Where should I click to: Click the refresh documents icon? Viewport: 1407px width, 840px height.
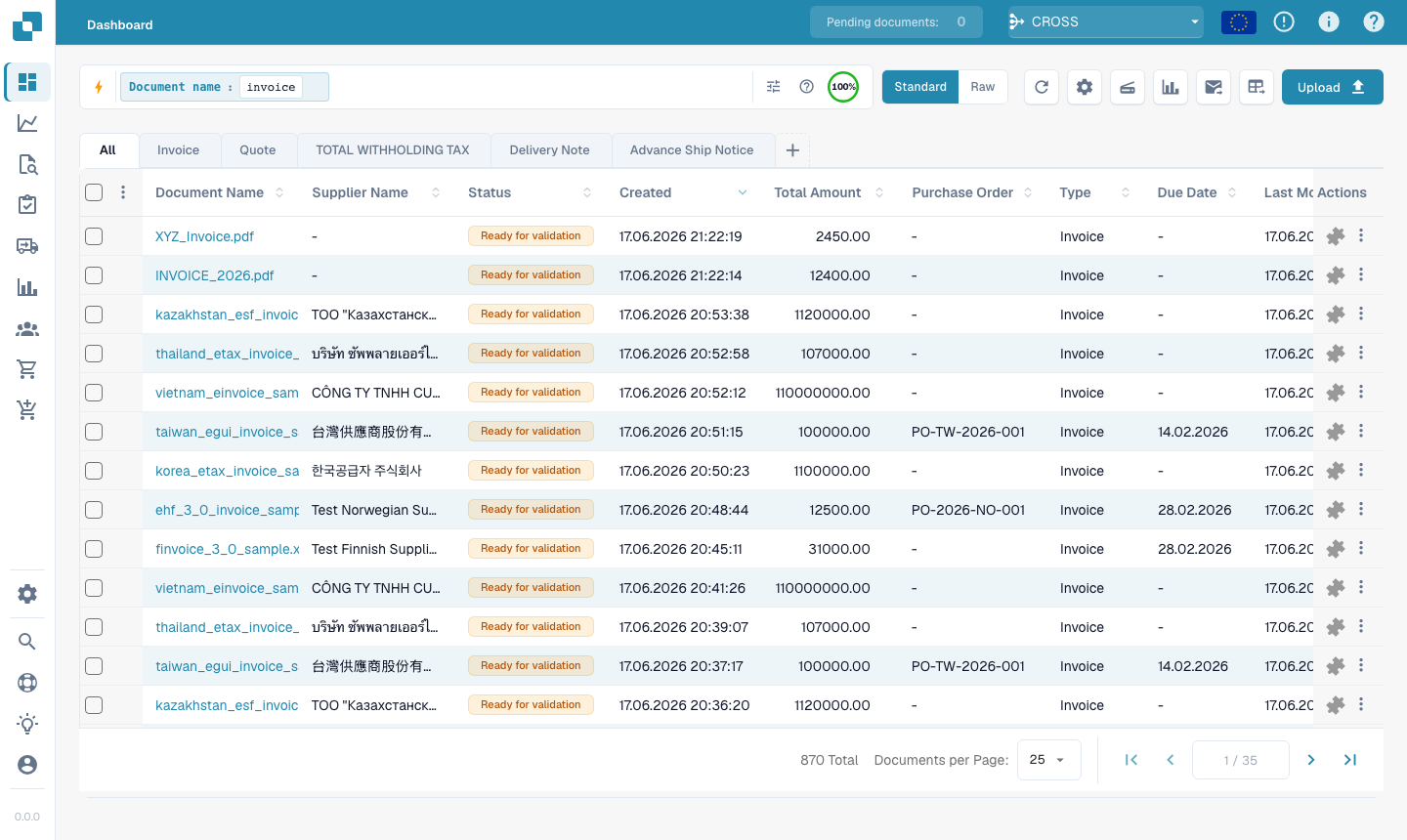click(x=1042, y=87)
